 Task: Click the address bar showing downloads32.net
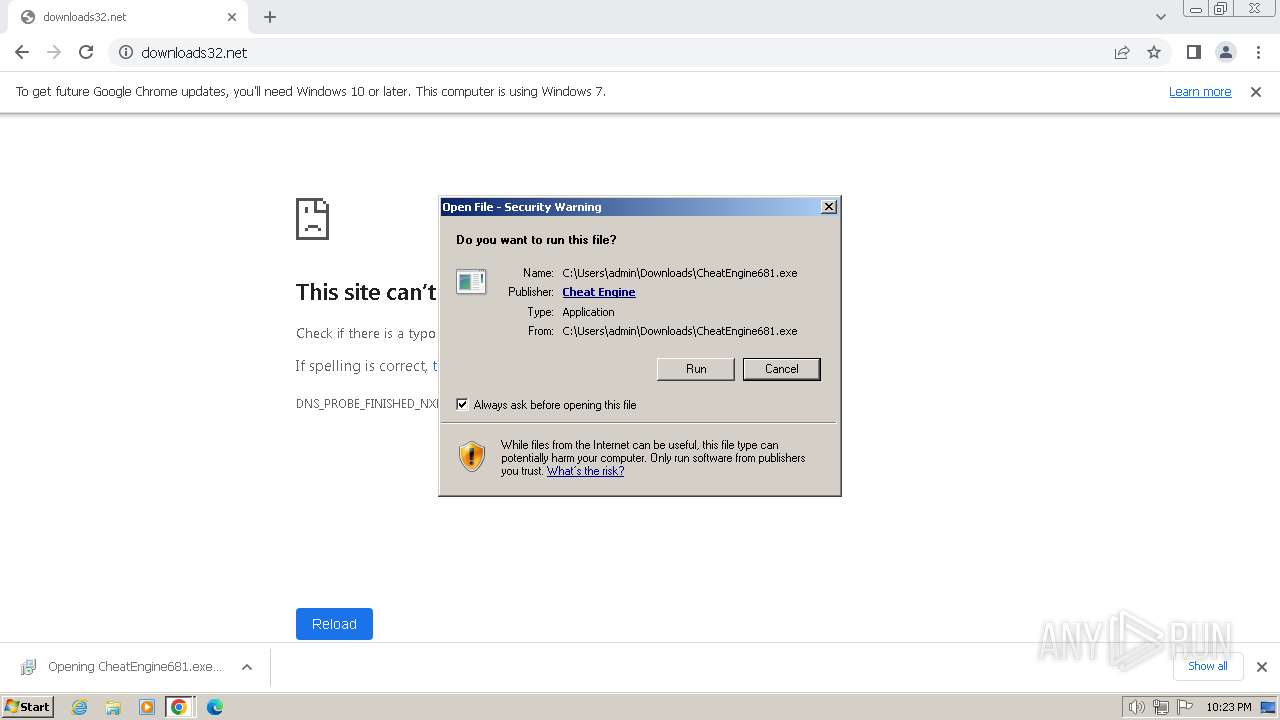tap(620, 52)
